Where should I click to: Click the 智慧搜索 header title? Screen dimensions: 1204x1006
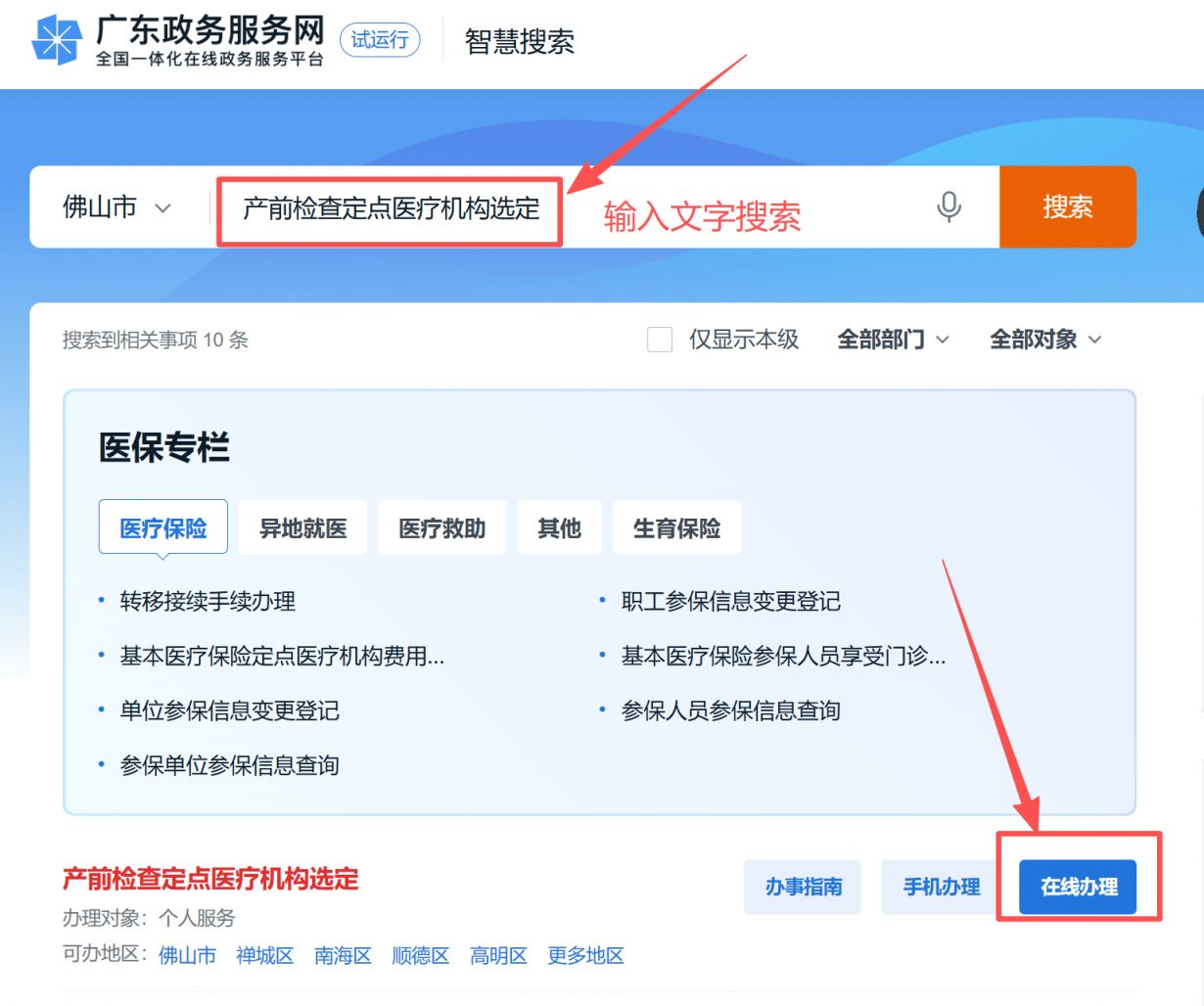pos(520,42)
